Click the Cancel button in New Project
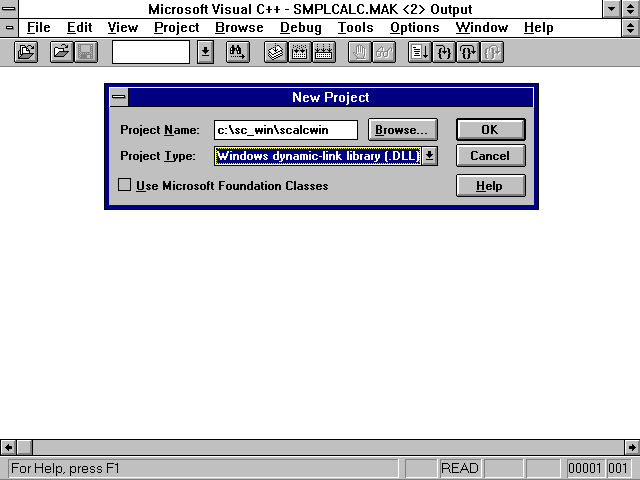Screen dimensions: 640x480 (x=490, y=155)
